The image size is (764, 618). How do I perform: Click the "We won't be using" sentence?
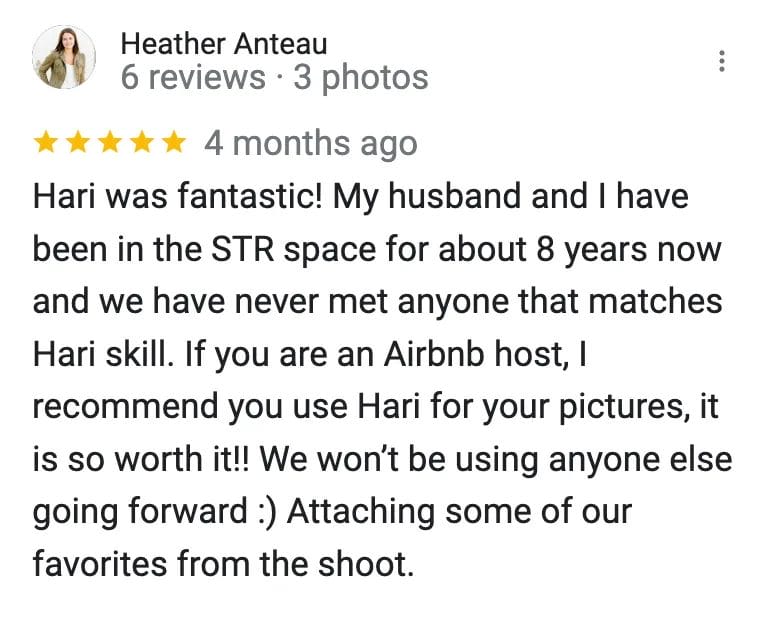click(399, 460)
